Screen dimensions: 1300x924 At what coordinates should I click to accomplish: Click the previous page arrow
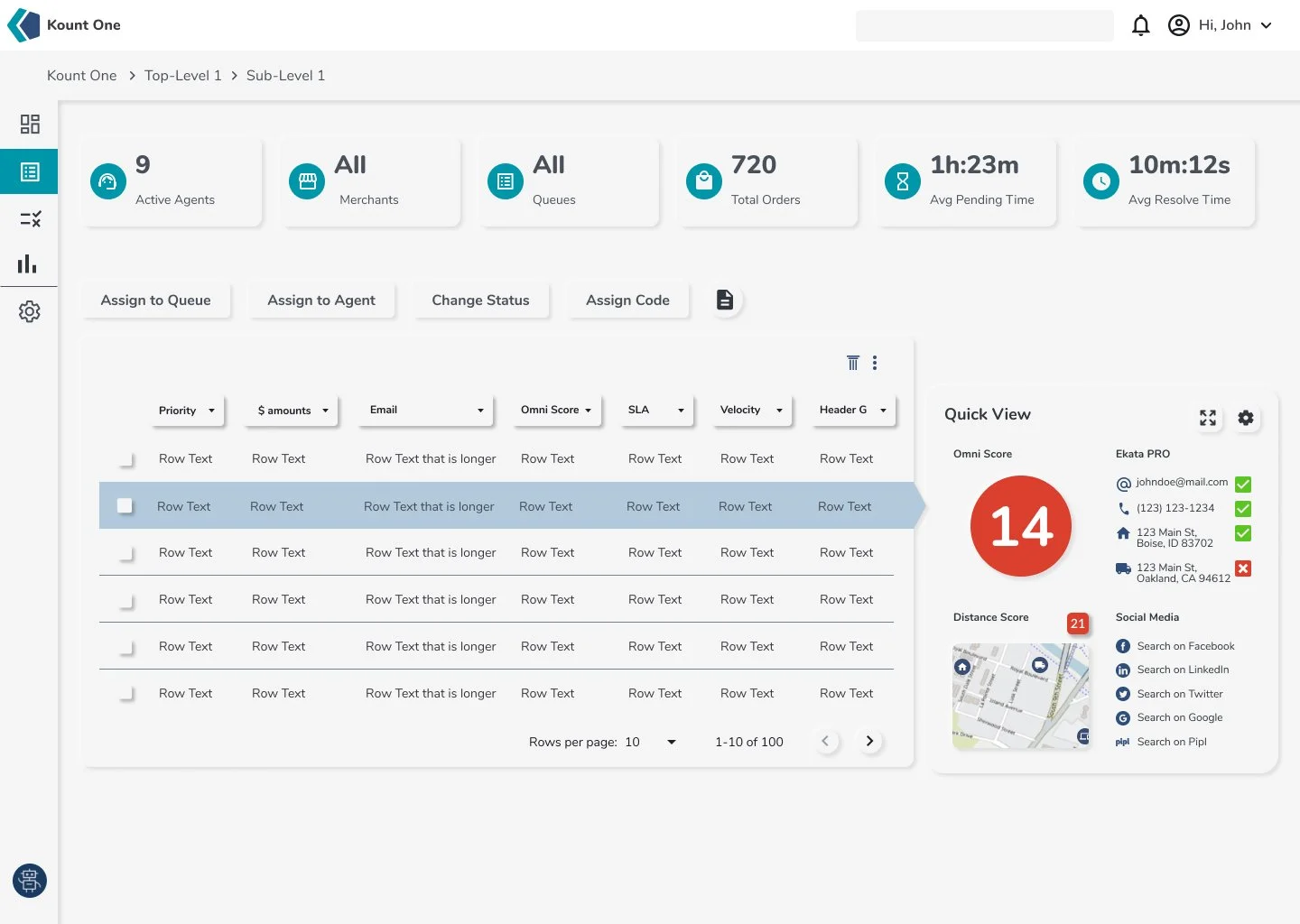(825, 741)
